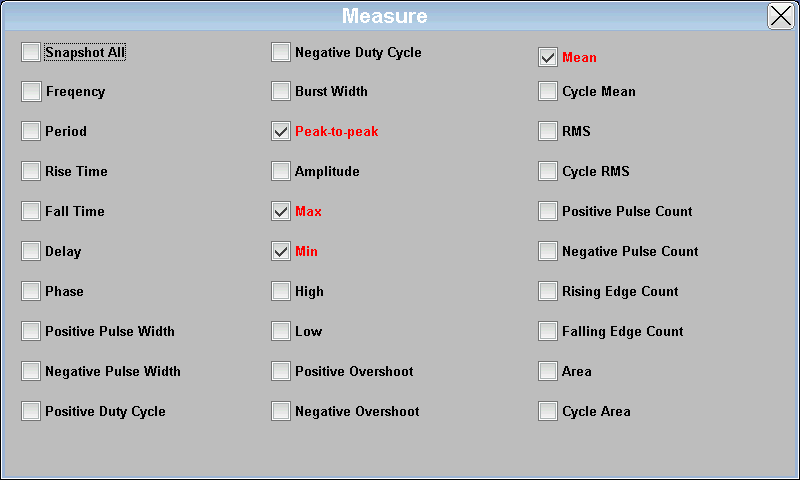Tick Negative Pulse Width checkbox
Screen dimensions: 800x480
(31, 371)
